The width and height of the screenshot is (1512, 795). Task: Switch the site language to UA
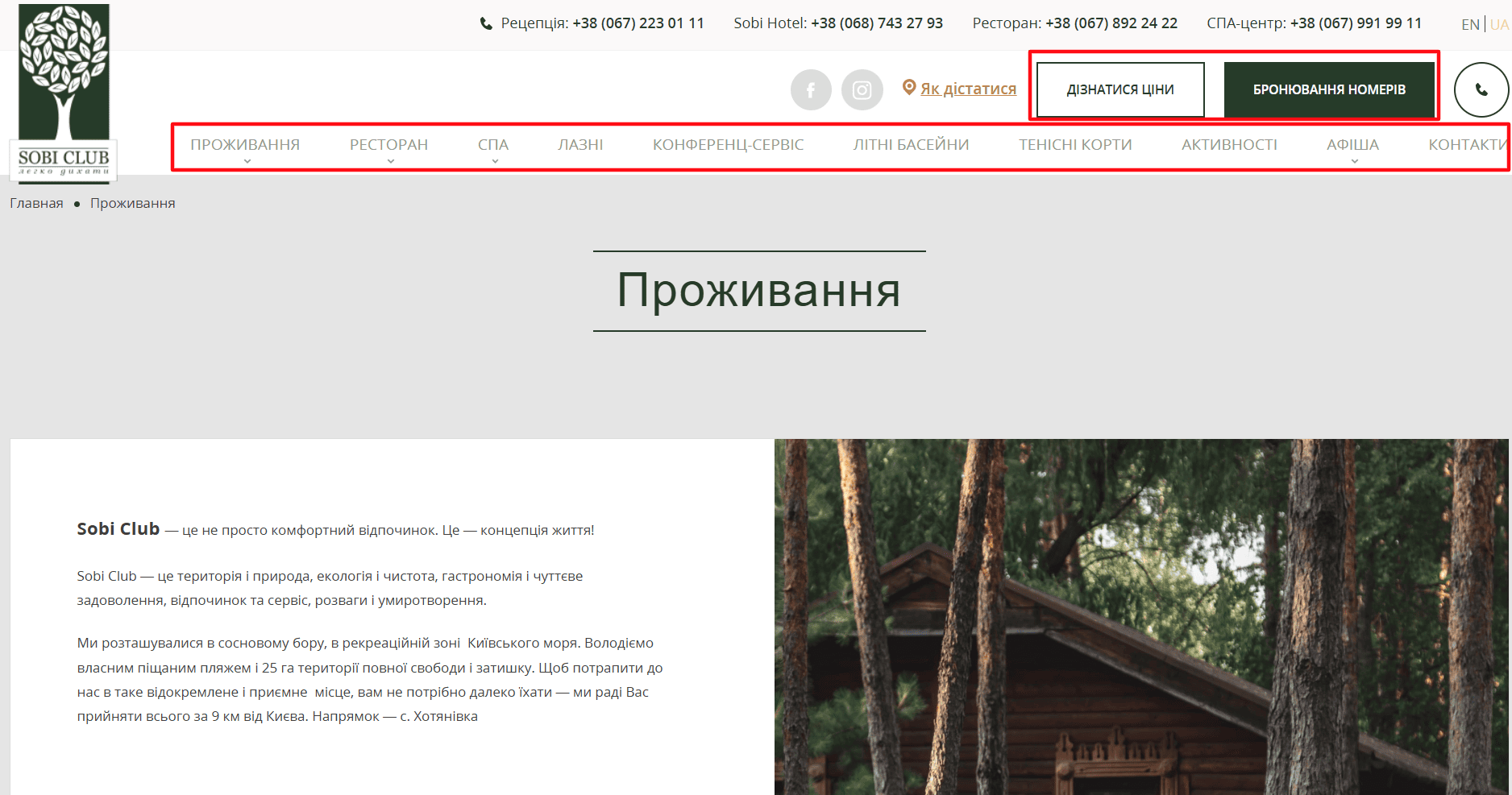[1499, 24]
